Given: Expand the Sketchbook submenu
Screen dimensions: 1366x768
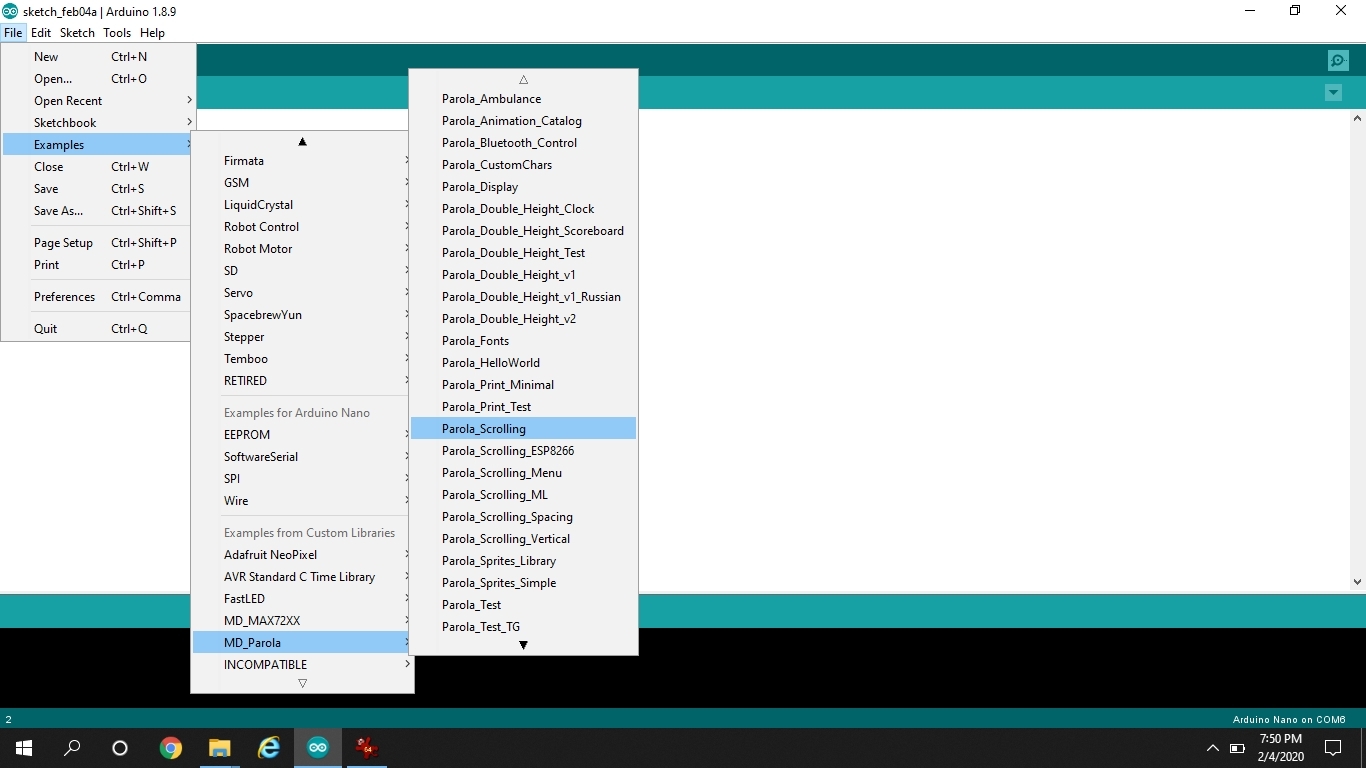Looking at the screenshot, I should (x=98, y=123).
